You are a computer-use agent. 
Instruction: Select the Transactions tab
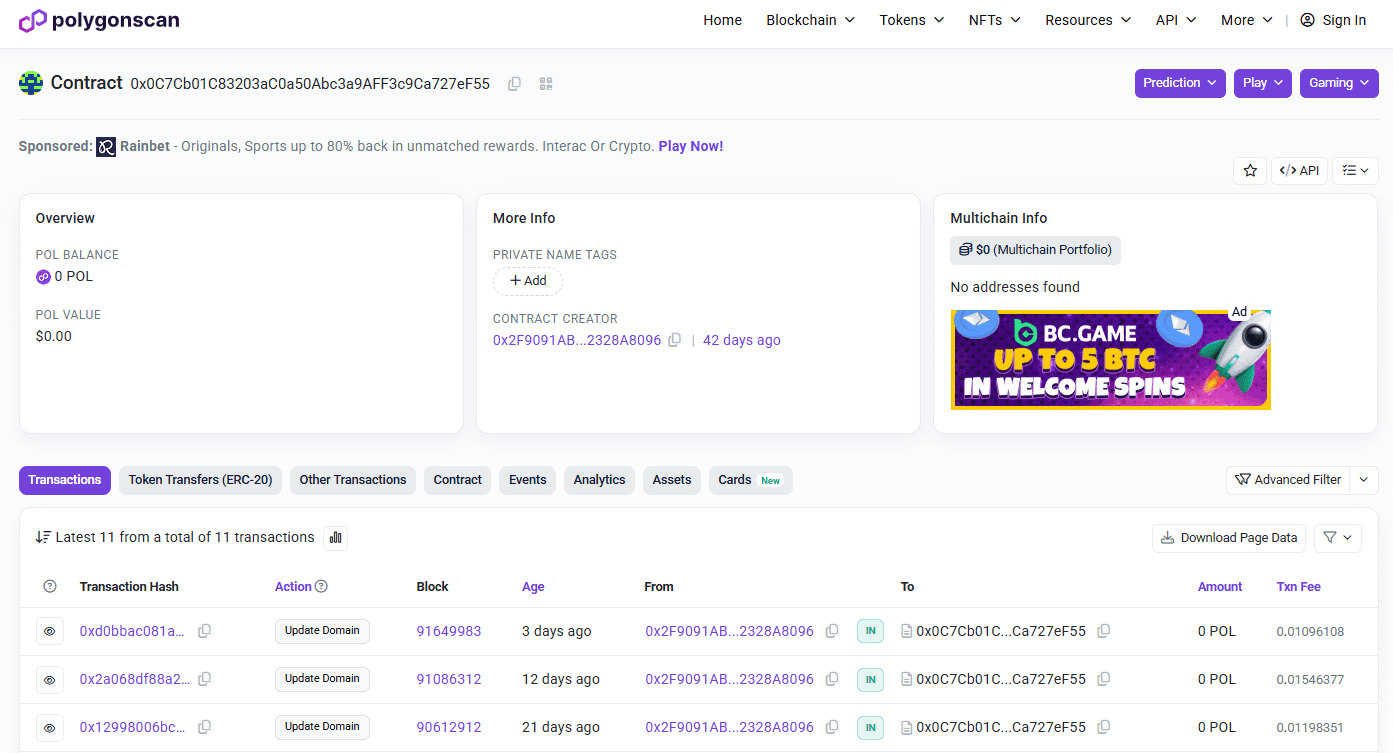[65, 480]
